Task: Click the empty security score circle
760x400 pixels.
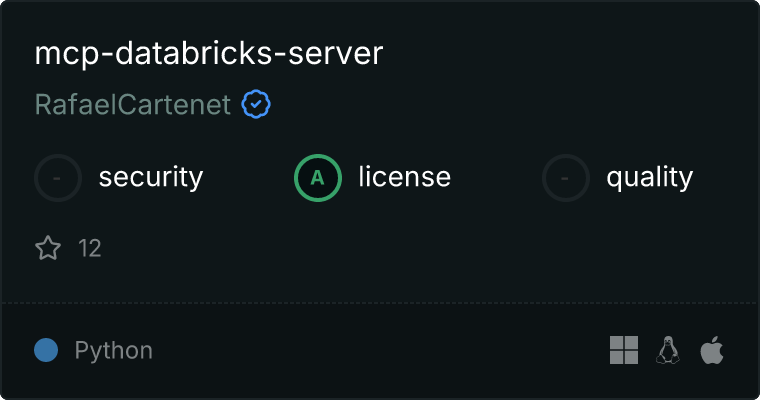Action: [x=58, y=178]
